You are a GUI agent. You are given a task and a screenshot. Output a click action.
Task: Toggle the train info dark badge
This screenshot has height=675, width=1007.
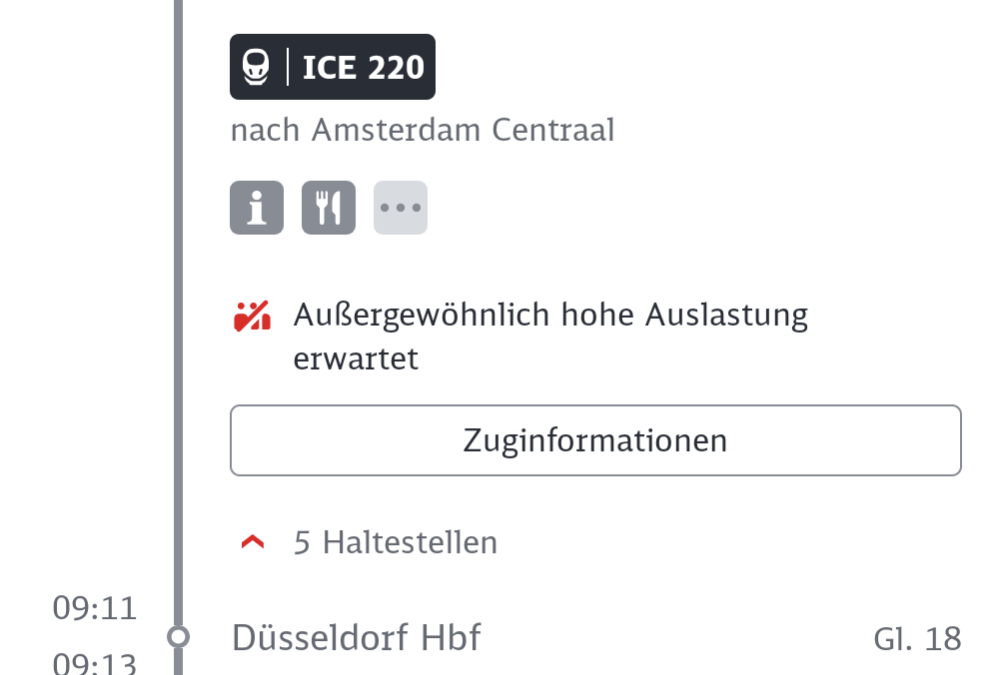tap(332, 66)
